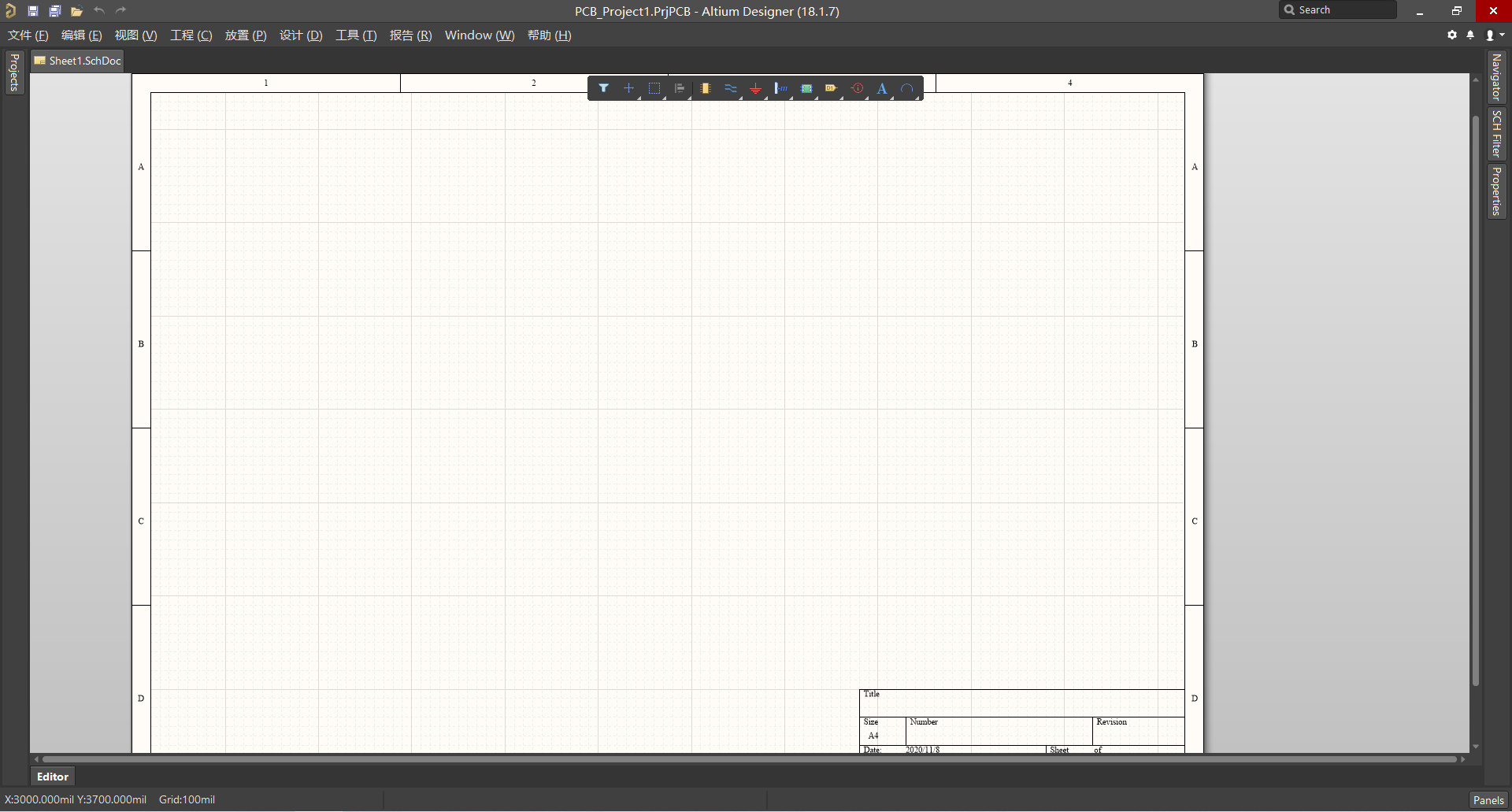Image resolution: width=1512 pixels, height=812 pixels.
Task: Open the user account dropdown
Action: click(1495, 35)
